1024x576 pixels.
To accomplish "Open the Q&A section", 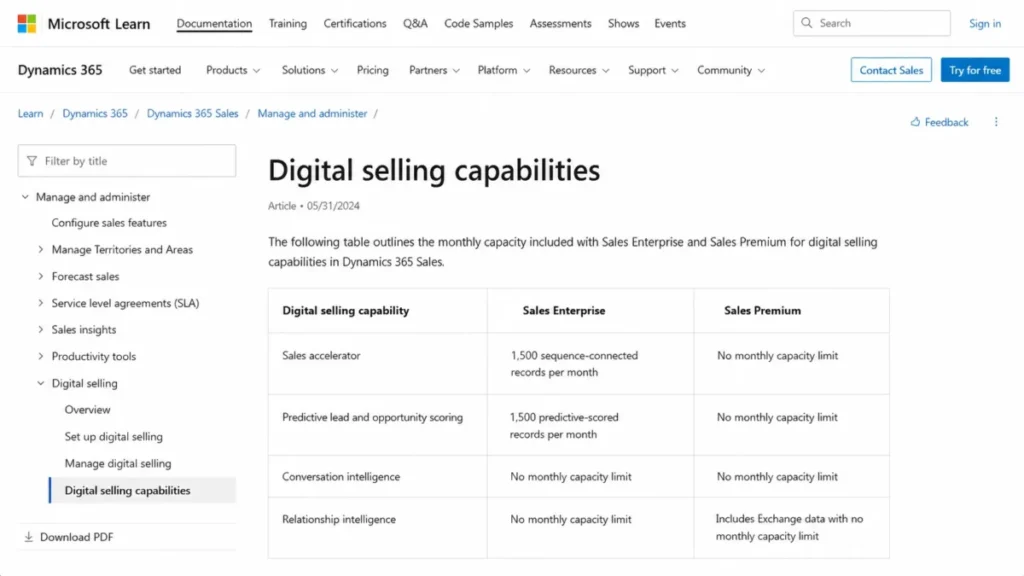I will 415,24.
